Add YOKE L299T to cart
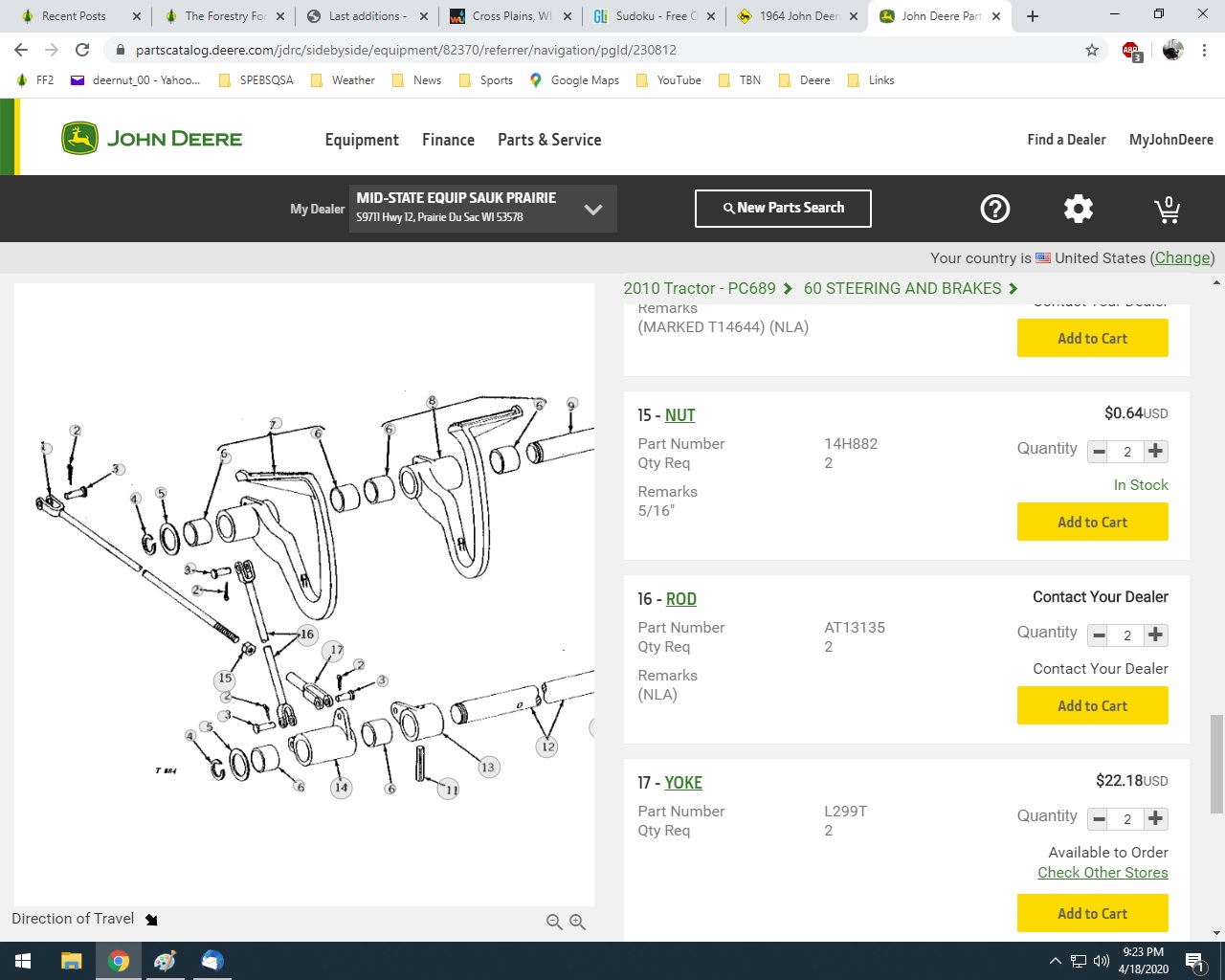The width and height of the screenshot is (1225, 980). click(x=1093, y=913)
